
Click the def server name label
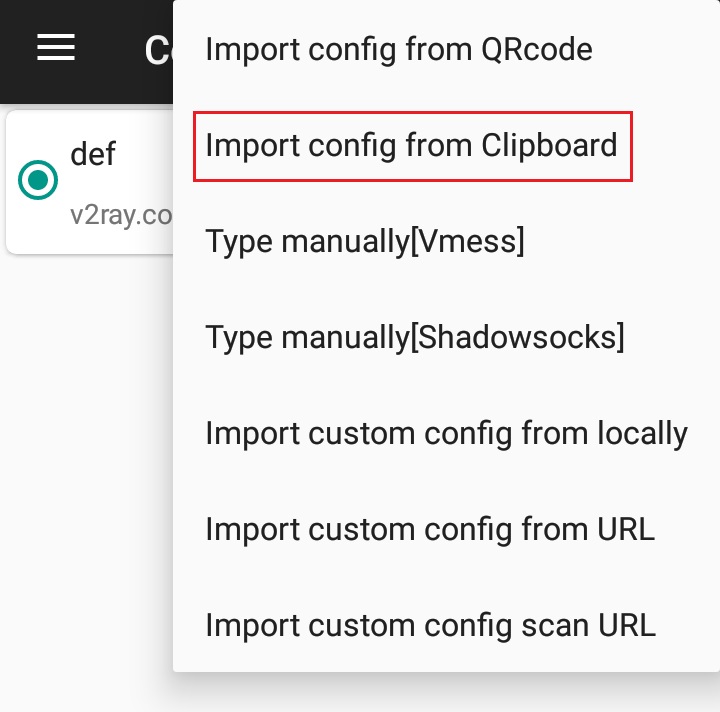(93, 154)
